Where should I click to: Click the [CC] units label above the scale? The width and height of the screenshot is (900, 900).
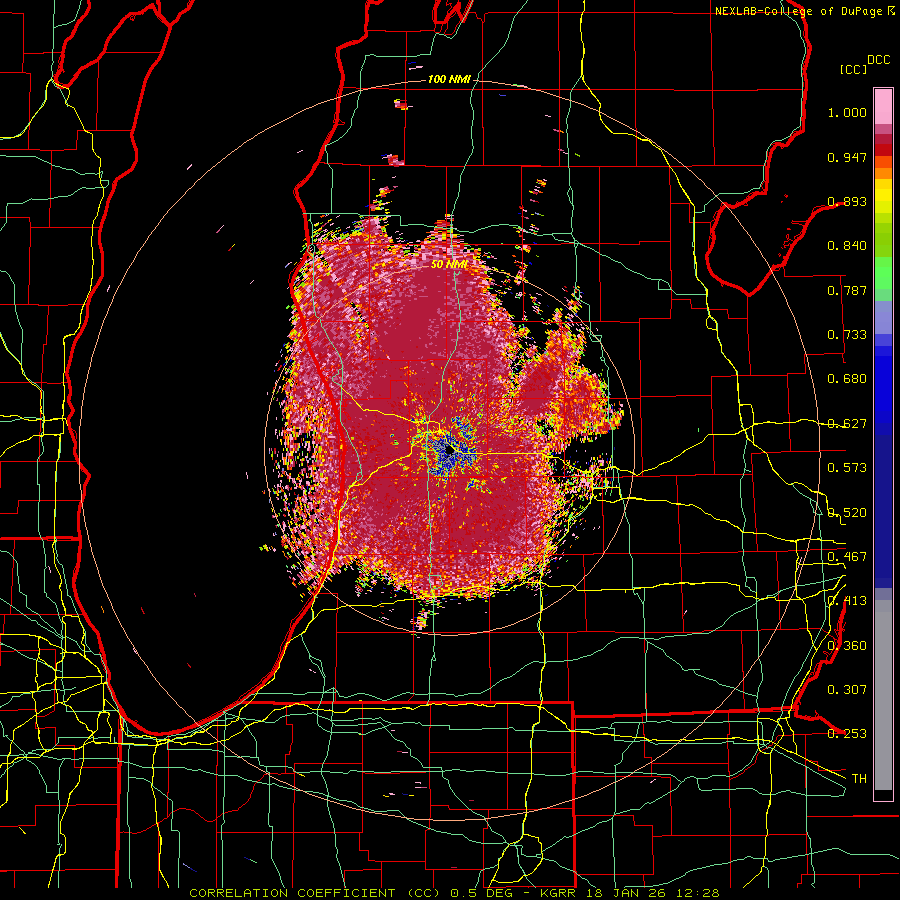(854, 69)
